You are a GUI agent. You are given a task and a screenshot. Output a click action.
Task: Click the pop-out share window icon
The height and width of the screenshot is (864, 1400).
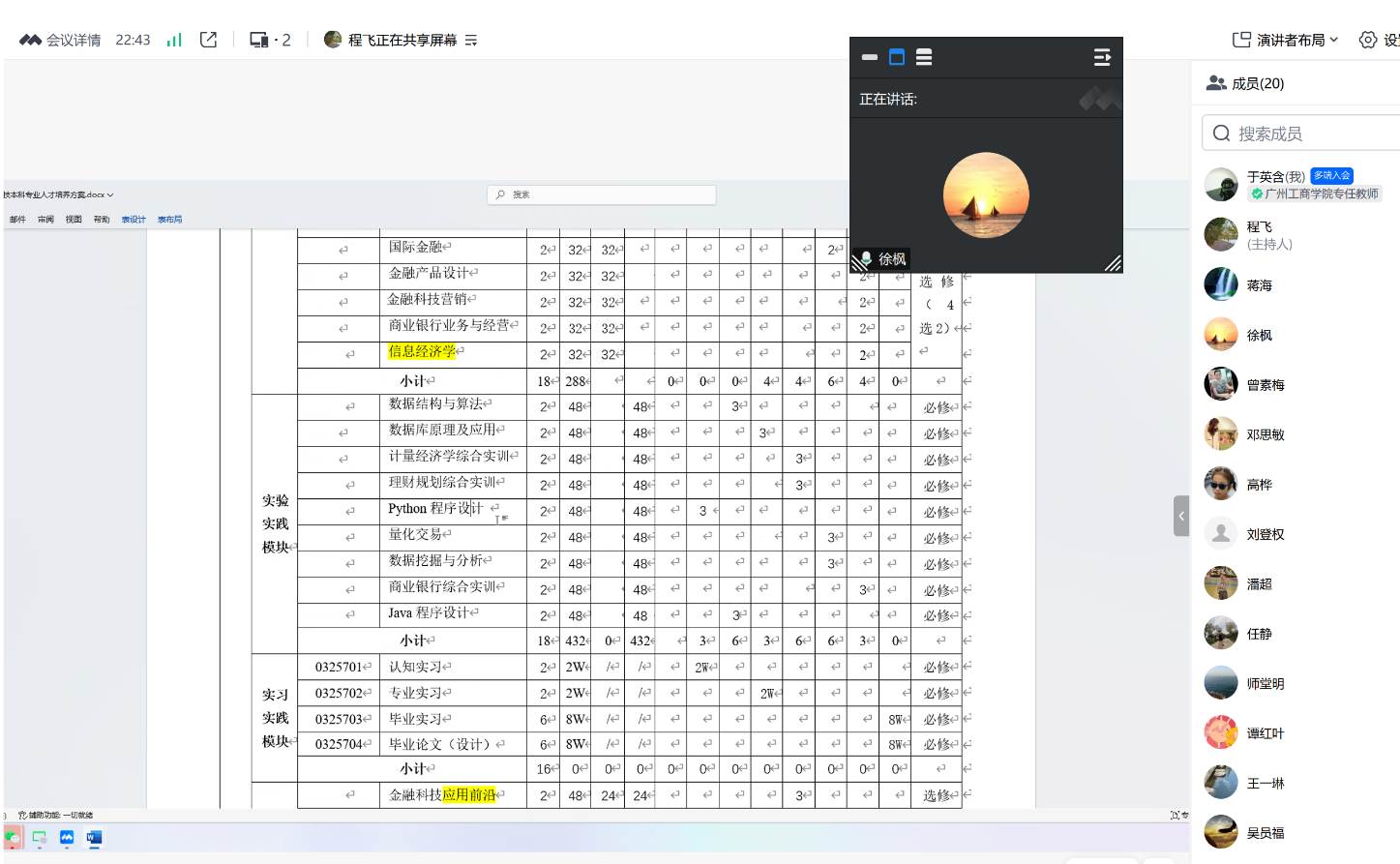(x=208, y=40)
